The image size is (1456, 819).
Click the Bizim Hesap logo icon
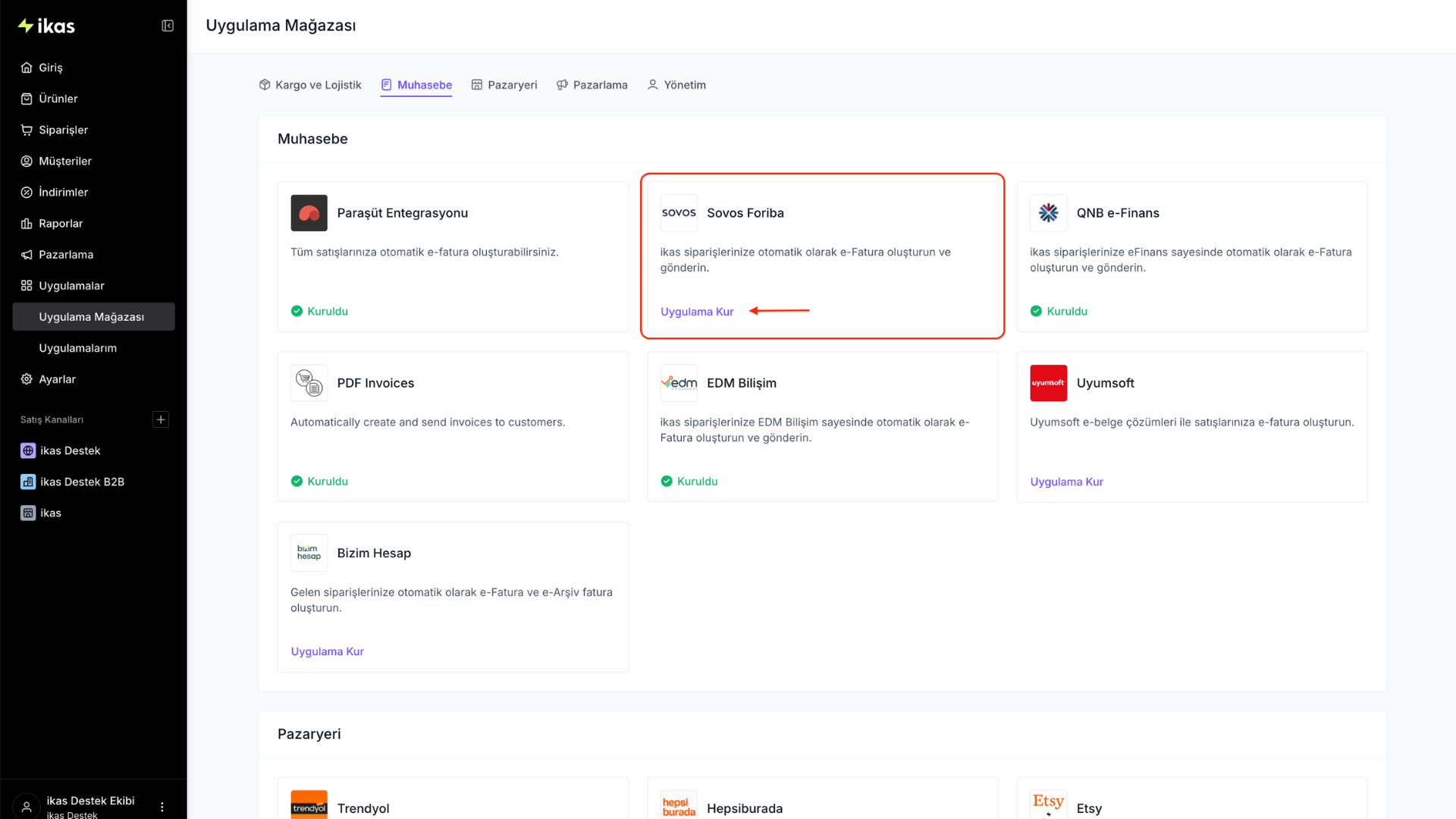coord(309,553)
